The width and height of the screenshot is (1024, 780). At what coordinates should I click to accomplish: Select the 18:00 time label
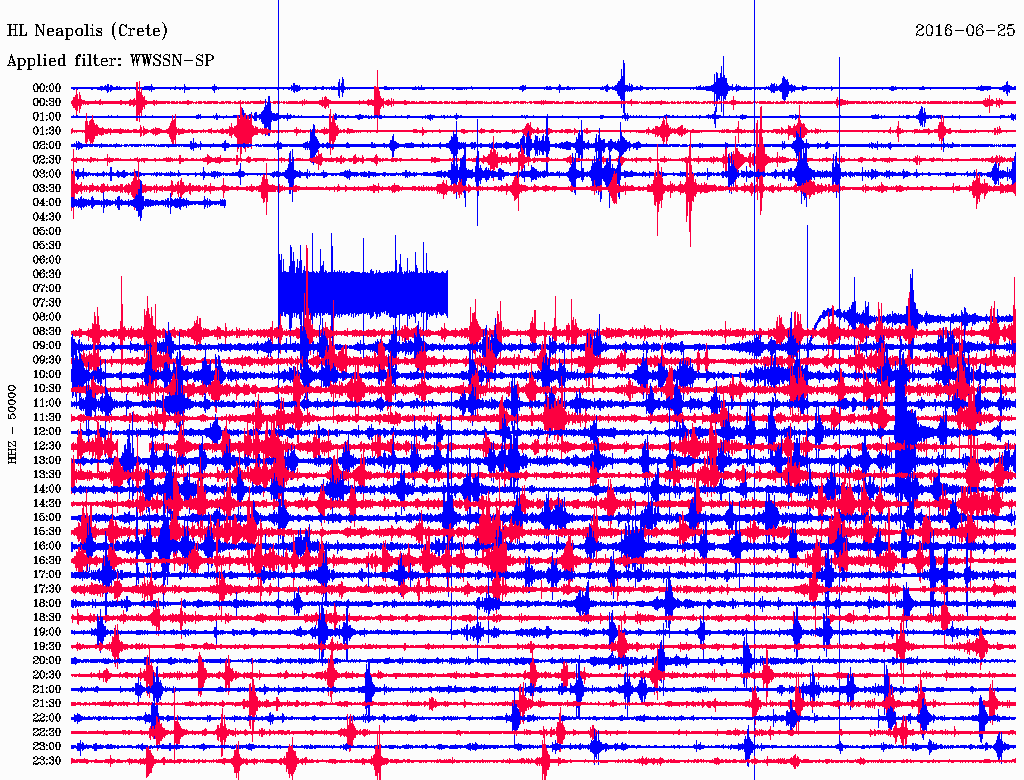click(x=47, y=604)
